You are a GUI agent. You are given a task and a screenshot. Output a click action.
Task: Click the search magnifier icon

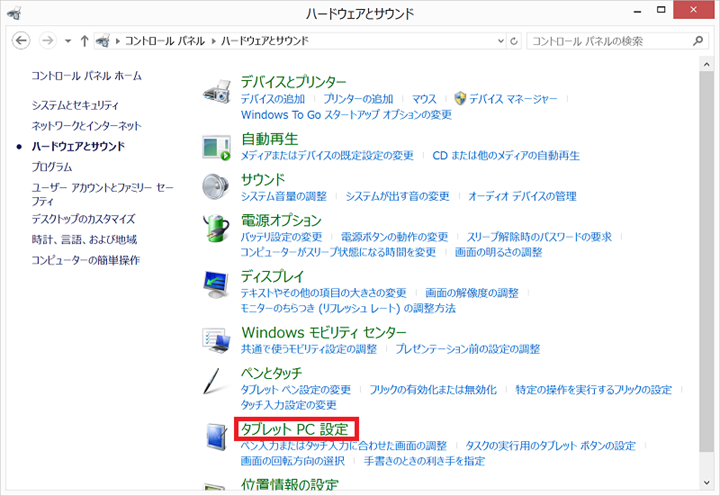698,41
